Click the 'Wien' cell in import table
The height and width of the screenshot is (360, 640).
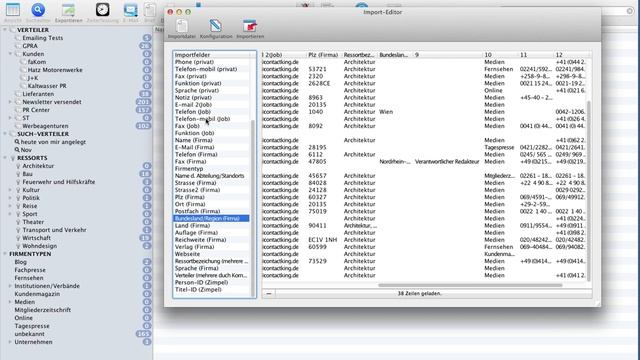tap(386, 112)
